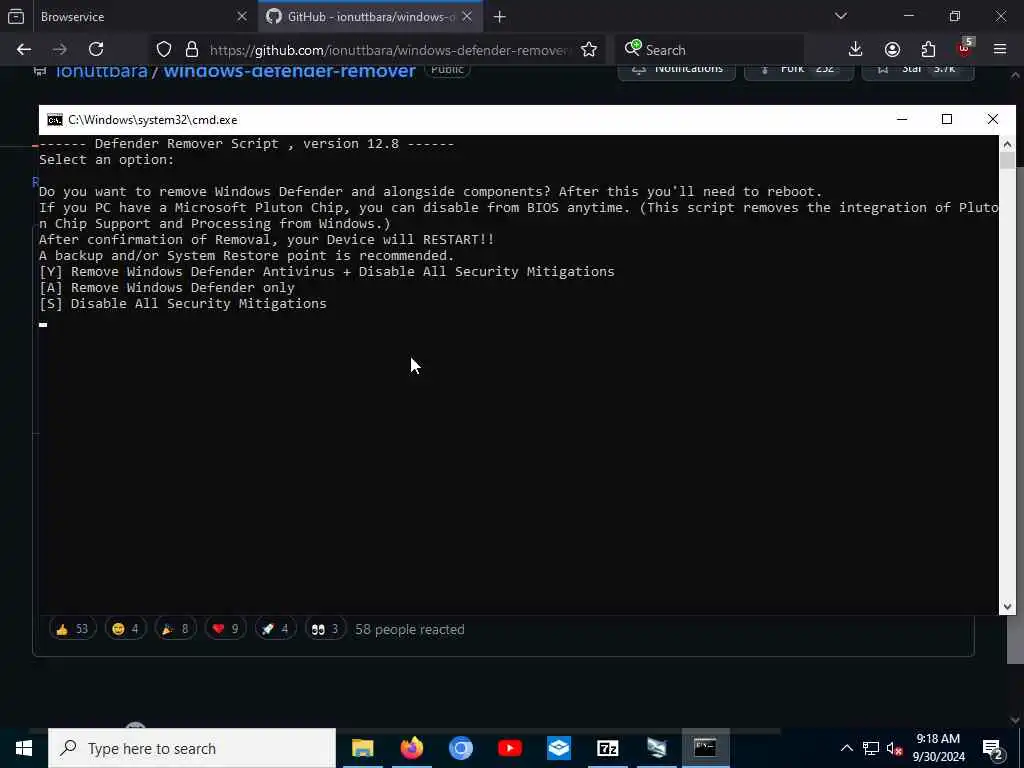Toggle the thumbs up reaction 53
This screenshot has height=768, width=1024.
pos(72,629)
